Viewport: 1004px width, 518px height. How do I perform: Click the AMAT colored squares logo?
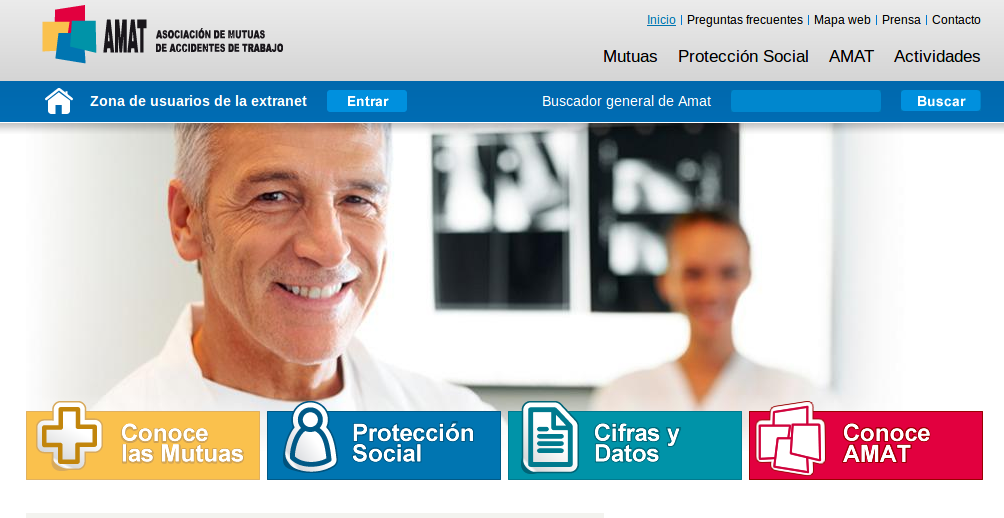pos(69,34)
